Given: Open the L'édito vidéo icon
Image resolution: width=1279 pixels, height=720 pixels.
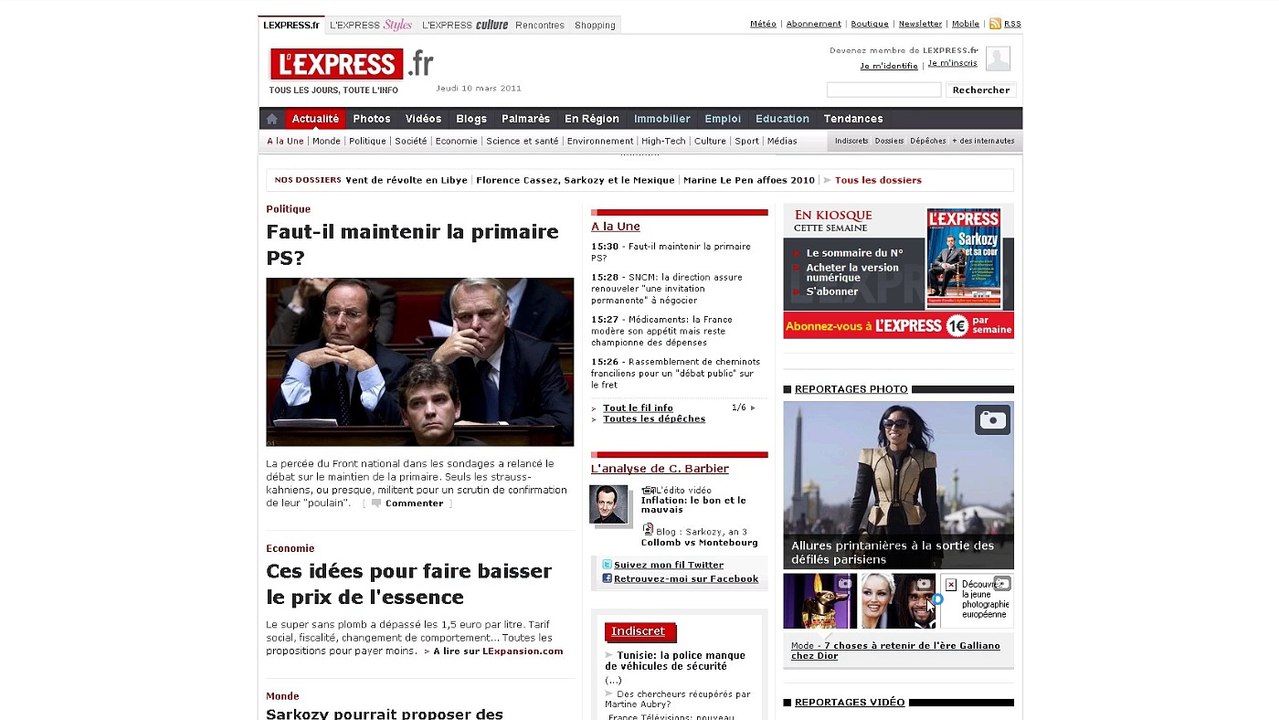Looking at the screenshot, I should click(648, 490).
